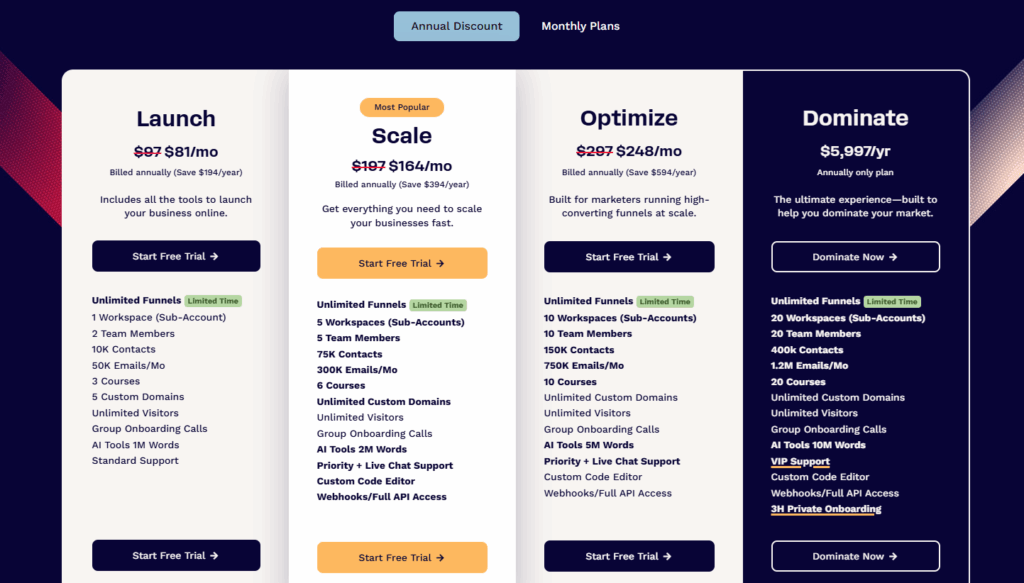Viewport: 1024px width, 583px height.
Task: Click Limited Time badge in Launch plan
Action: [x=213, y=301]
